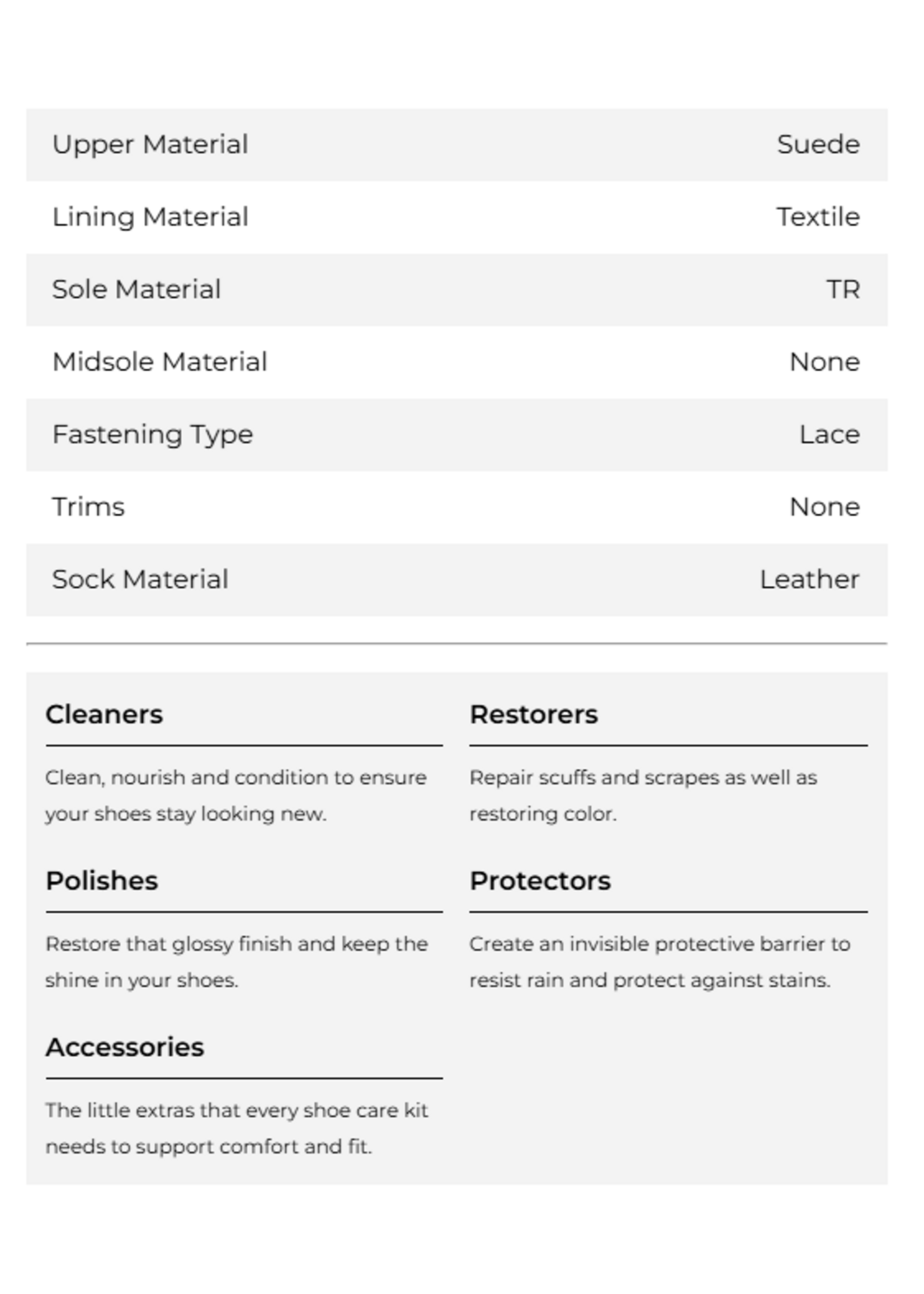Screen dimensions: 924x1294
Task: Select the Polishes category heading
Action: (x=102, y=881)
